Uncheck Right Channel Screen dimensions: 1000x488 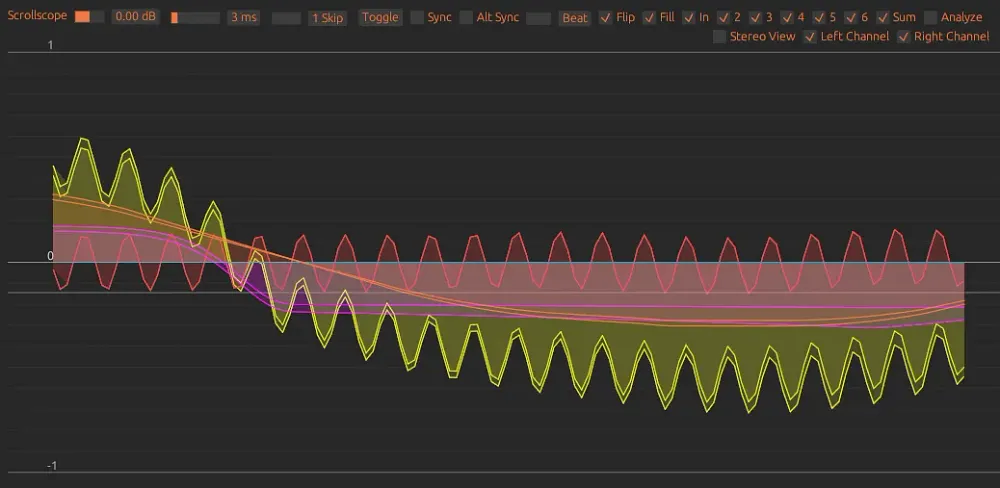pos(904,37)
